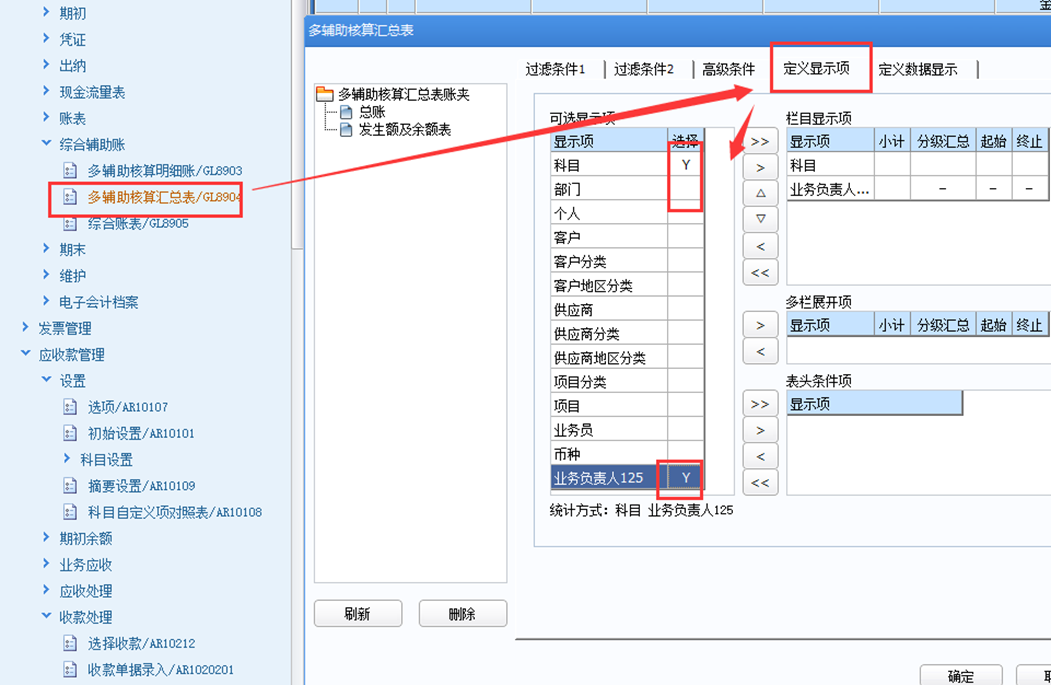Add all to 表头条件项 with the >> button
1051x685 pixels.
click(x=760, y=404)
